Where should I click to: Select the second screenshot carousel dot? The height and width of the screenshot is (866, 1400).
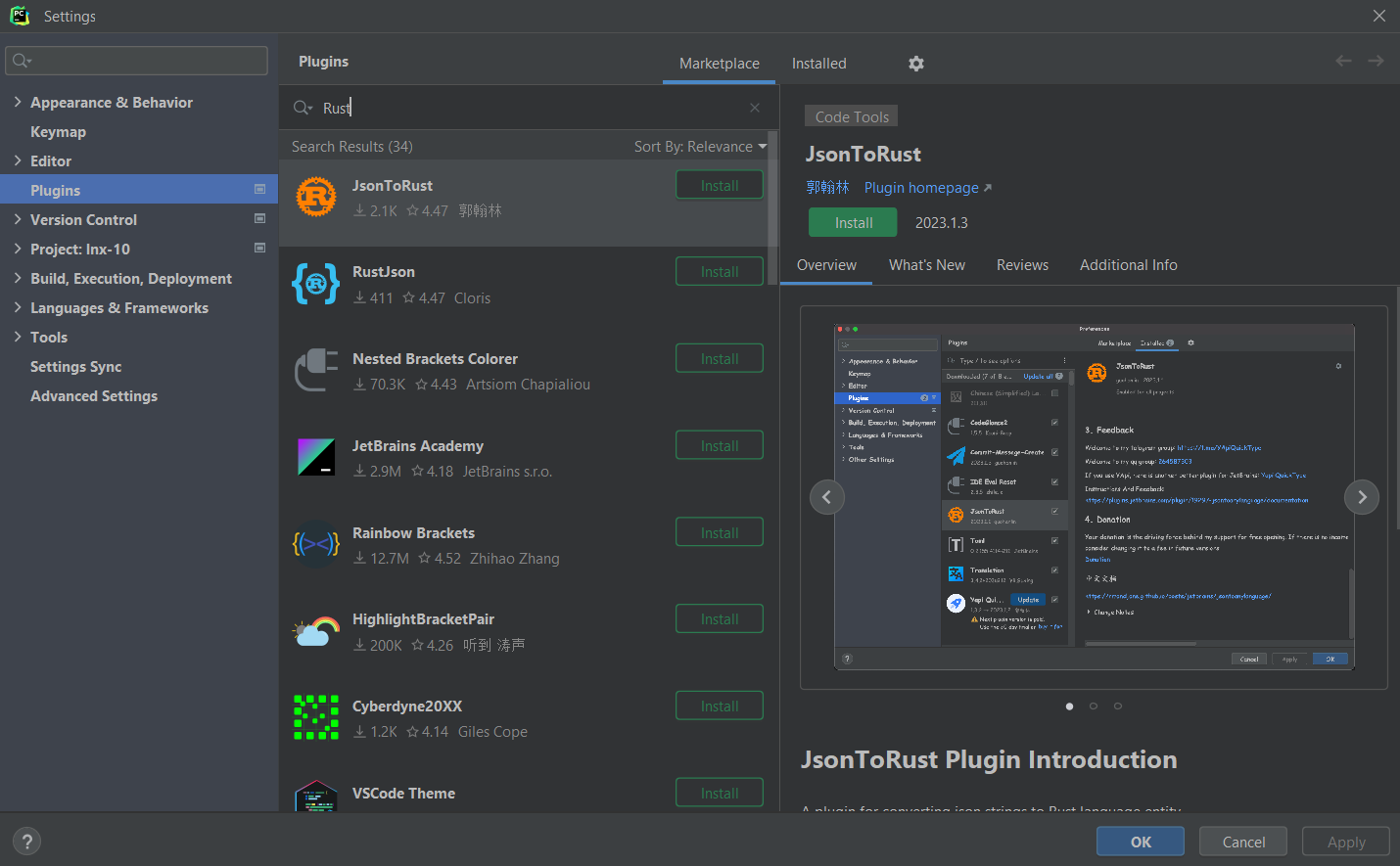tap(1094, 706)
